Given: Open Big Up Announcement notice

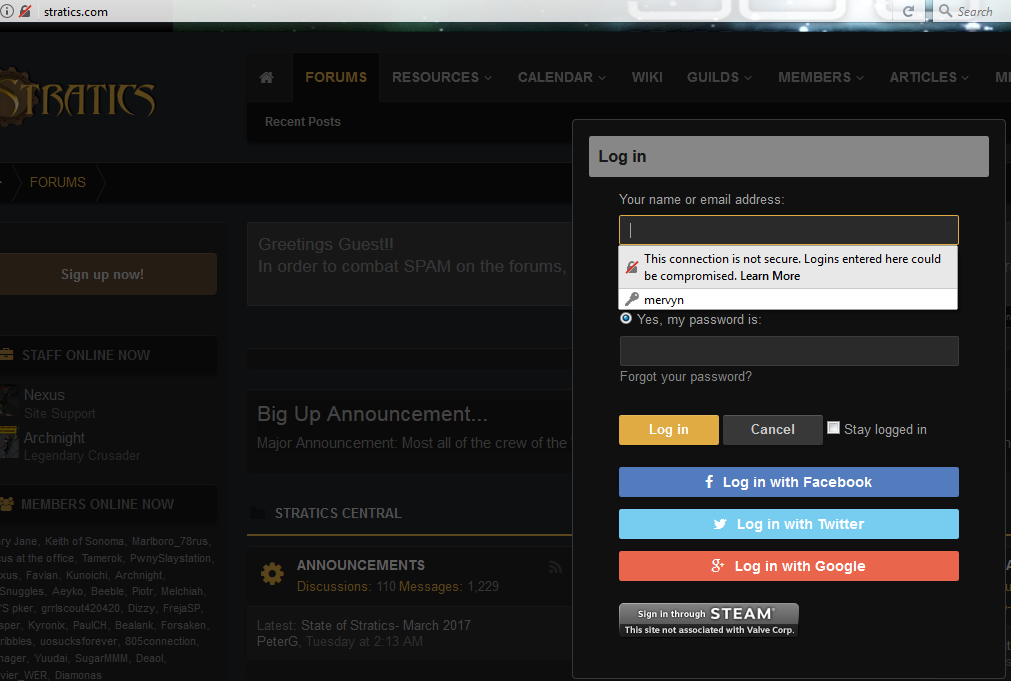Looking at the screenshot, I should click(x=372, y=414).
